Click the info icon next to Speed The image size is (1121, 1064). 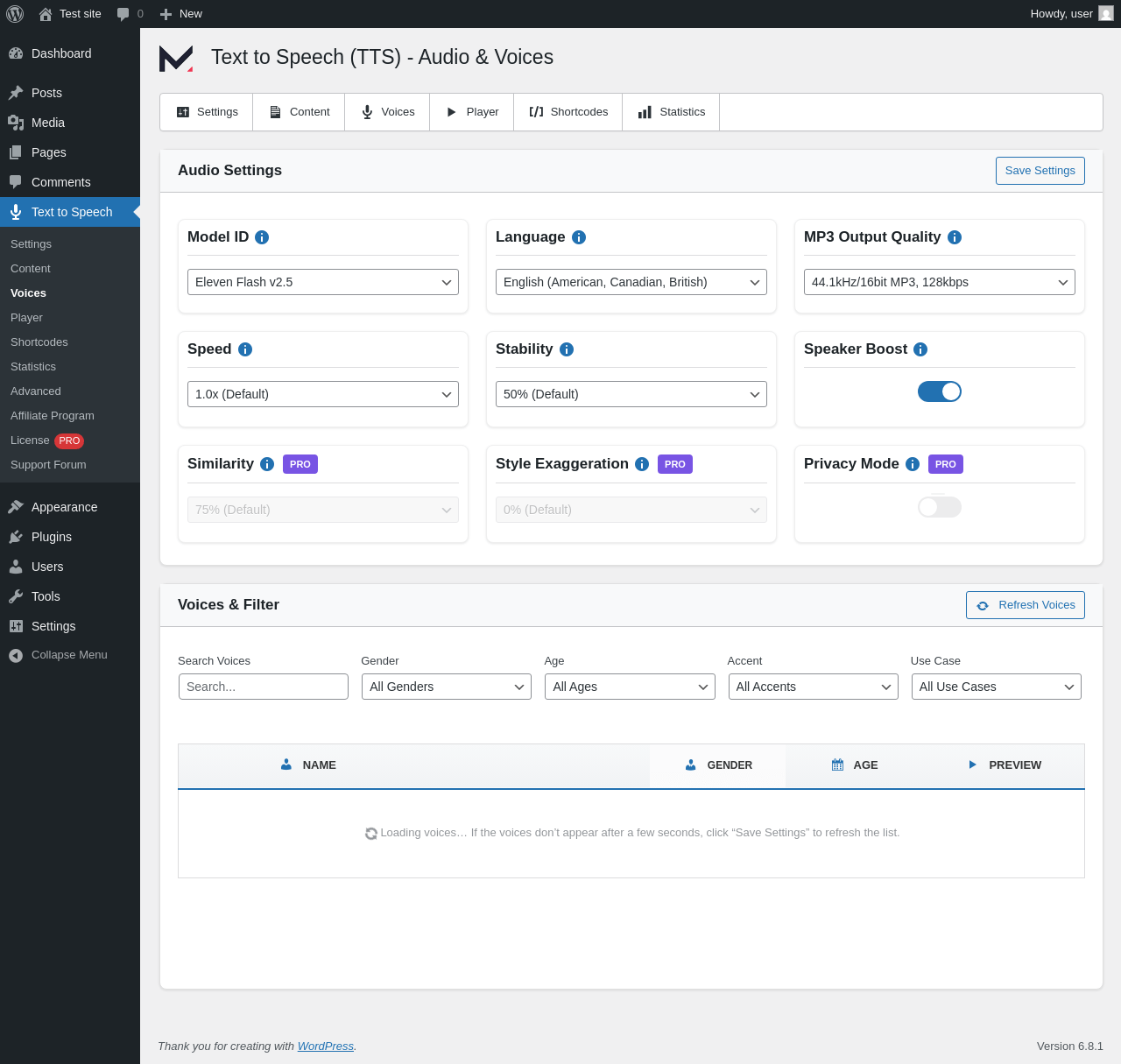tap(245, 349)
